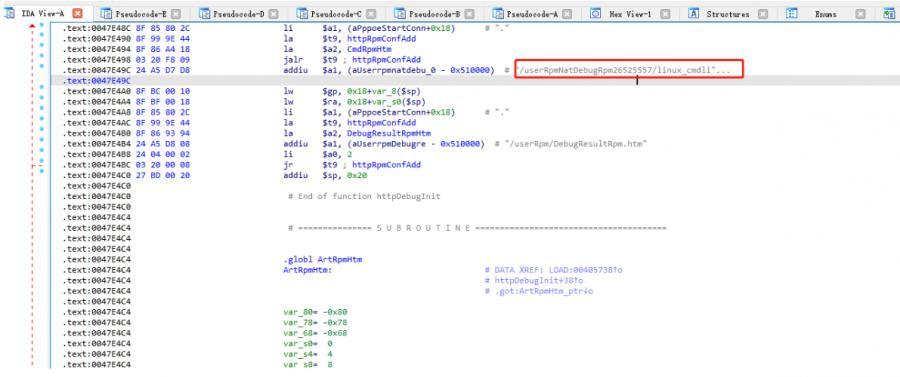The image size is (900, 377).
Task: Open the Pseudocode-B tab
Action: (x=435, y=13)
